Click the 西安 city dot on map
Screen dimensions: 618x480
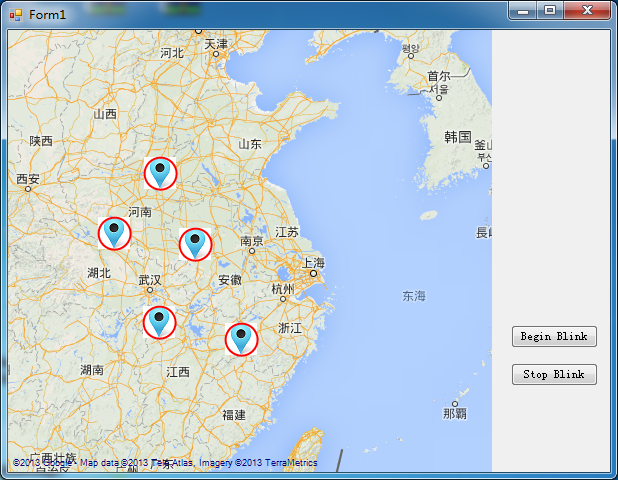28,189
